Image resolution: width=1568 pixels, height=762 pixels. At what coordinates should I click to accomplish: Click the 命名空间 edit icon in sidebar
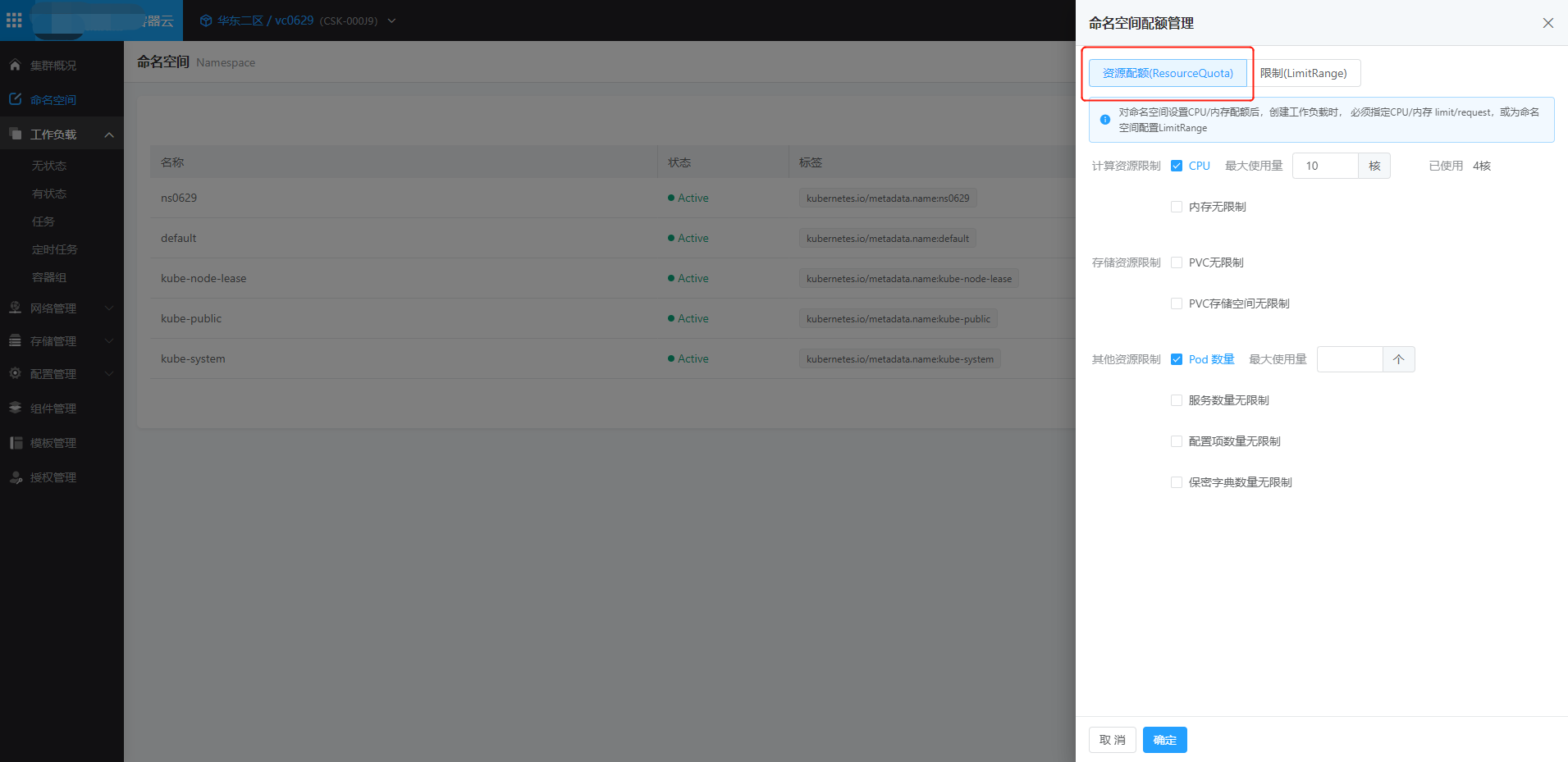click(15, 99)
